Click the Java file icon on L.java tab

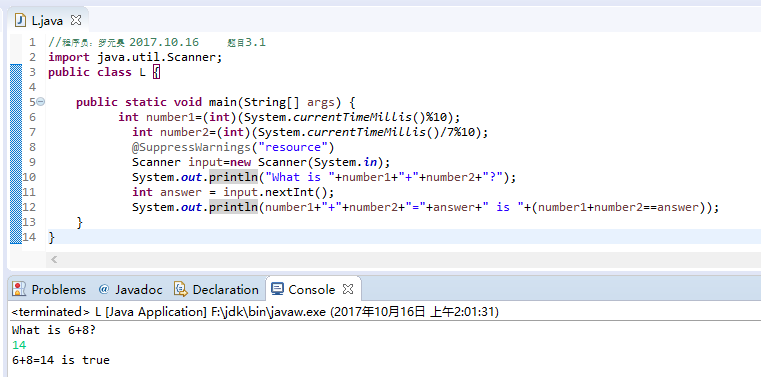point(20,20)
